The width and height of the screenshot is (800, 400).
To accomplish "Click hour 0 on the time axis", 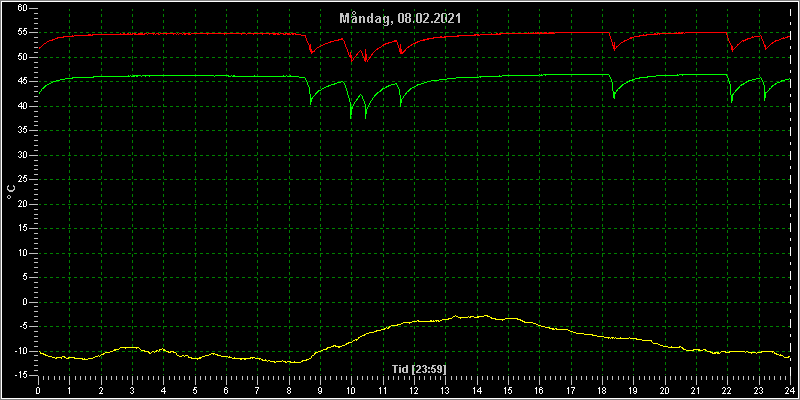I will tap(38, 390).
